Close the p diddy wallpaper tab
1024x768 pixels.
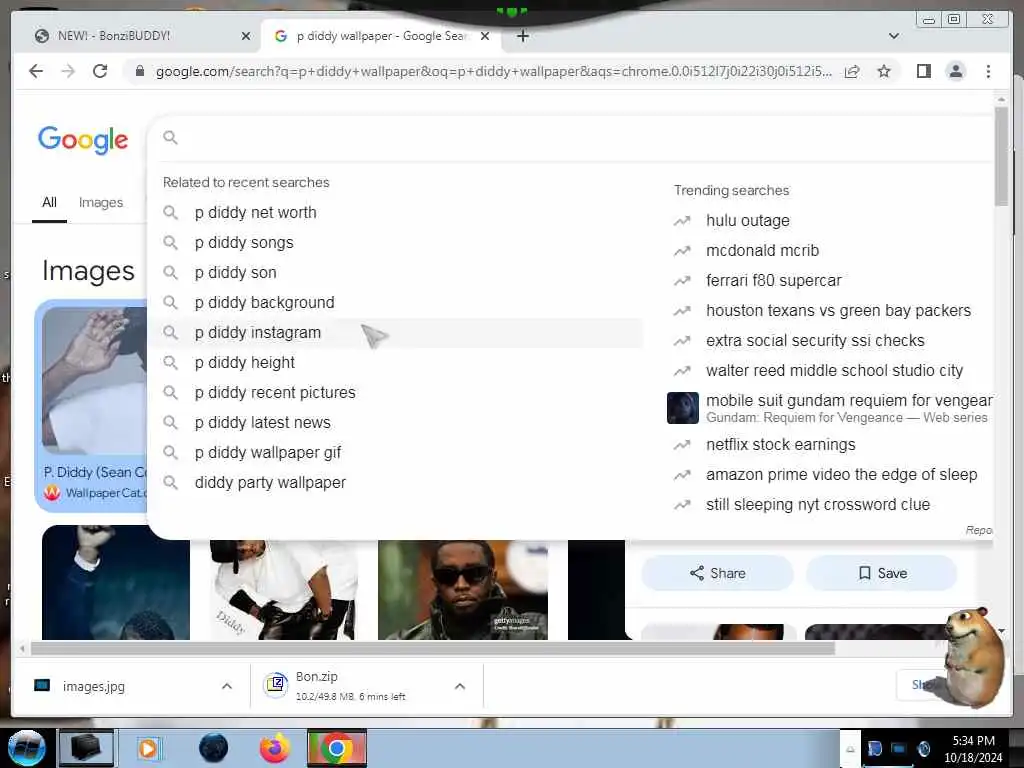tap(485, 36)
